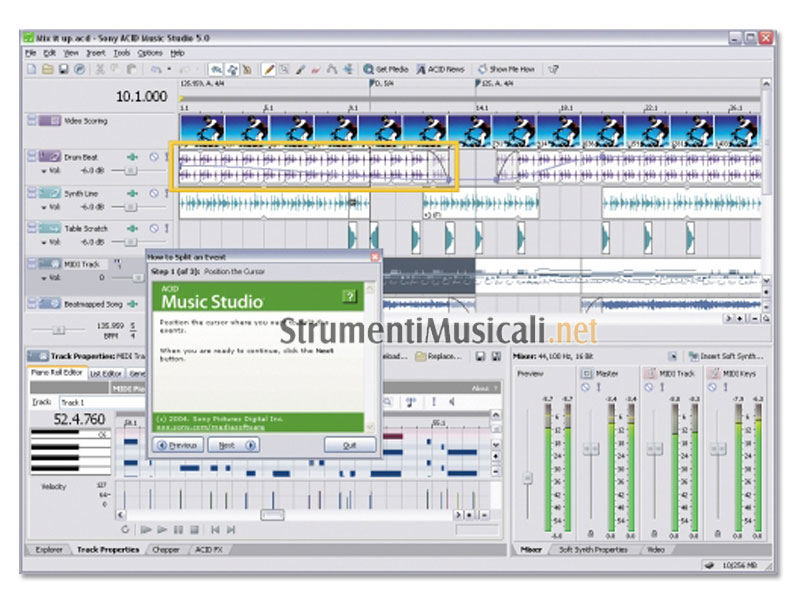Open the Undo history dropdown arrow

tap(169, 69)
